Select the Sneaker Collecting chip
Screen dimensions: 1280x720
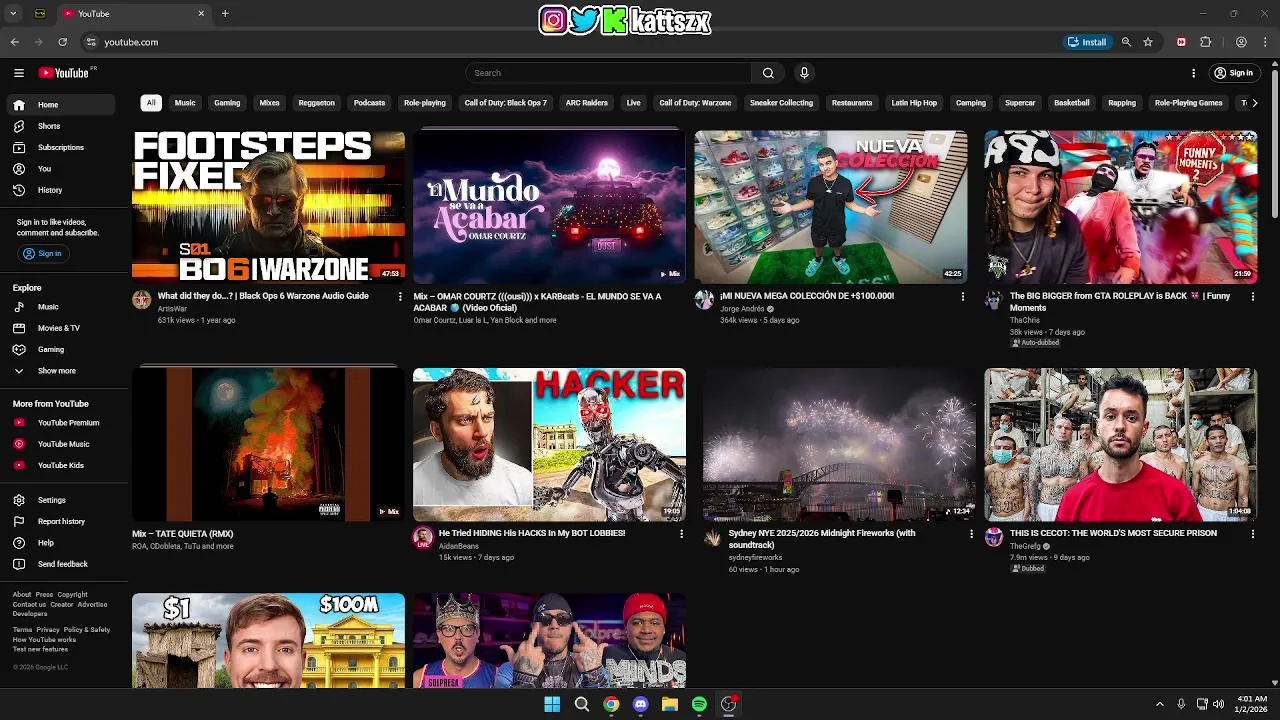click(781, 103)
